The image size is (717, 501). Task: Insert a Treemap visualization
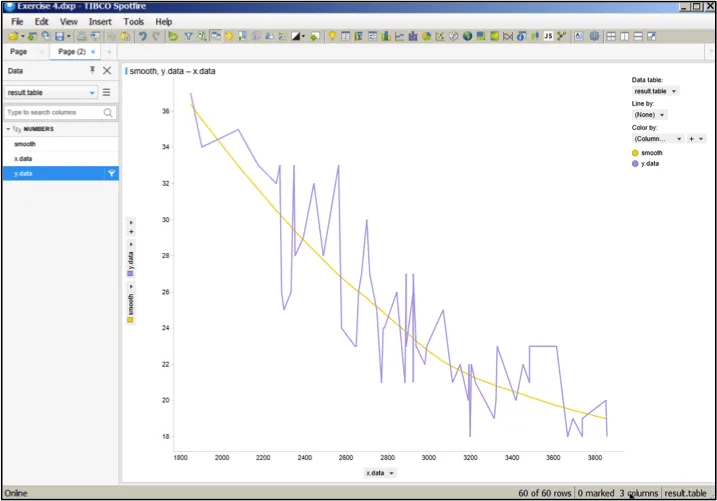pyautogui.click(x=481, y=36)
